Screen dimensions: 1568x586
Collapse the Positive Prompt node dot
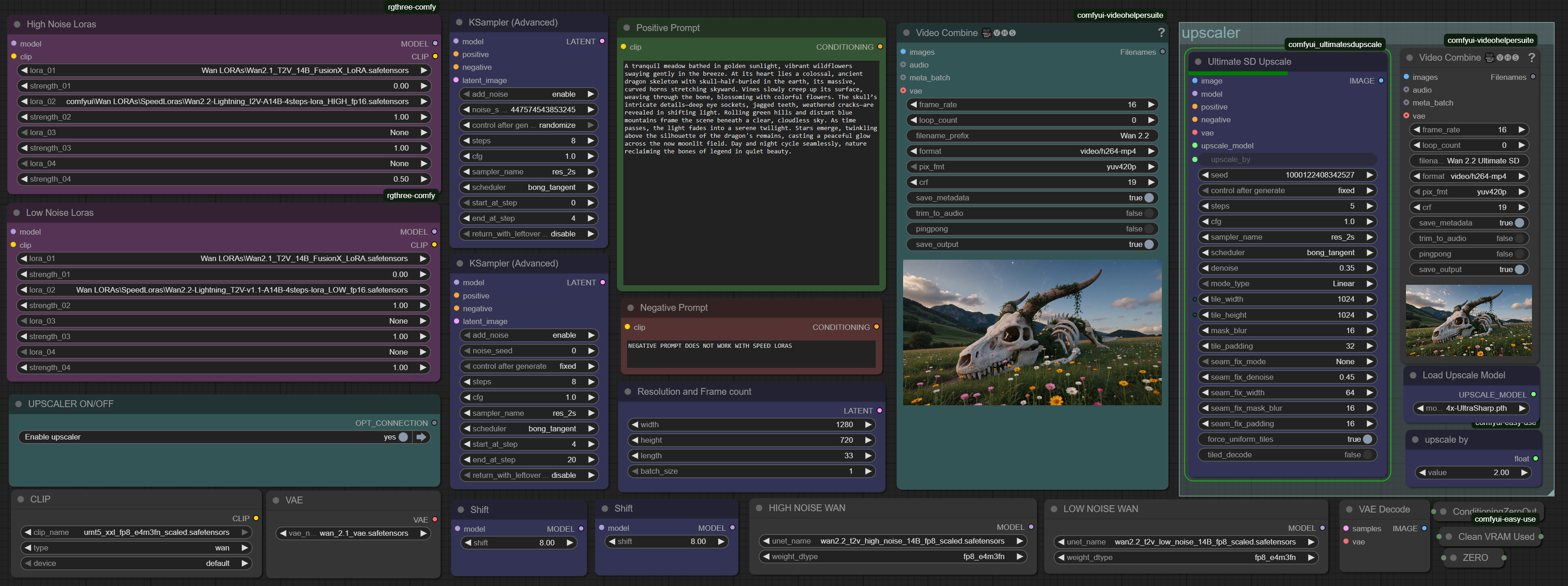click(627, 28)
